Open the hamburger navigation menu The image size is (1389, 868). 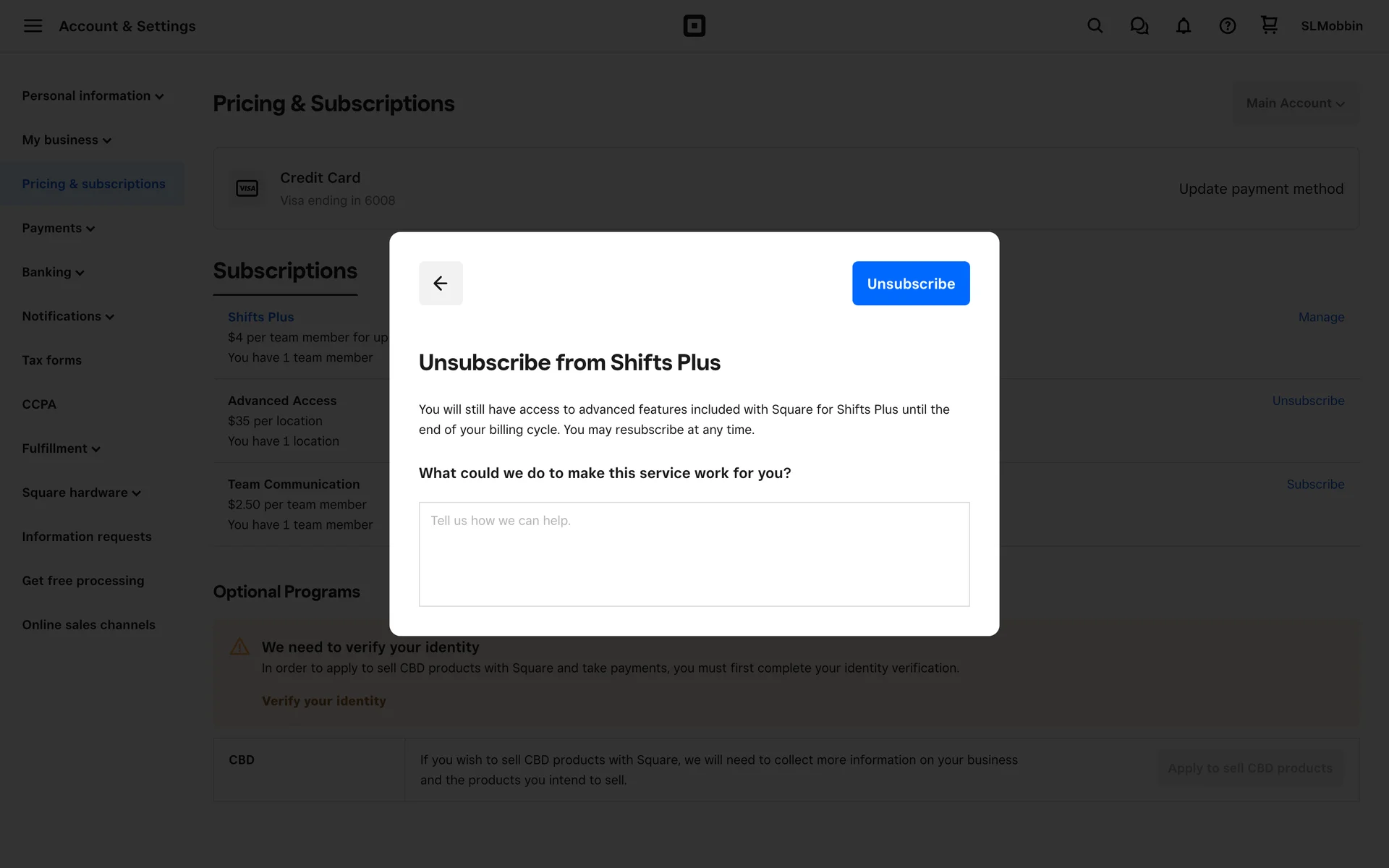(33, 26)
